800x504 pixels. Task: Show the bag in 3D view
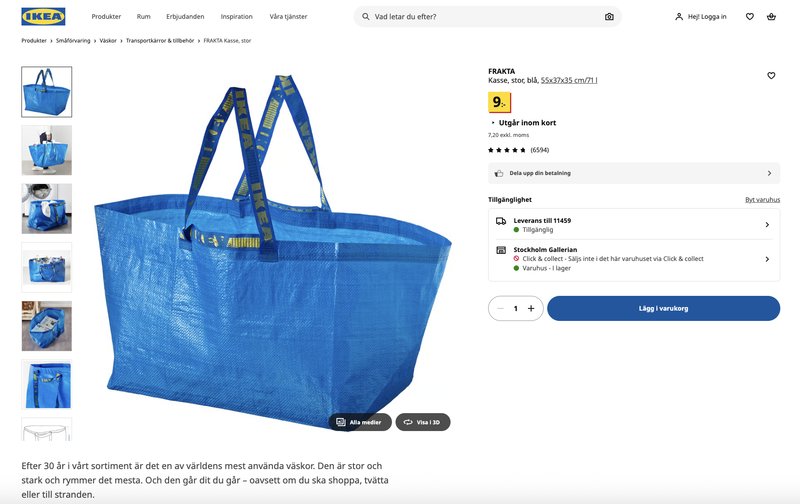[423, 422]
